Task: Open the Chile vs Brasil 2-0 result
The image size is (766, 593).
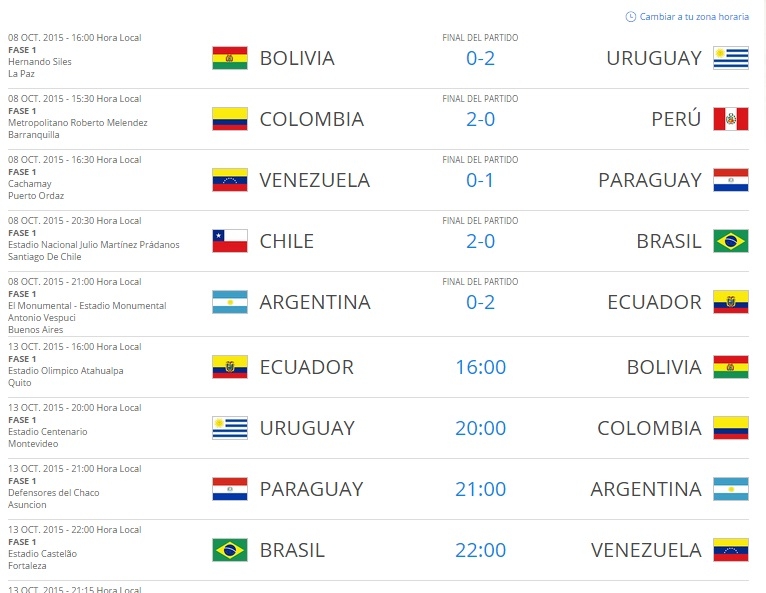Action: pyautogui.click(x=480, y=241)
